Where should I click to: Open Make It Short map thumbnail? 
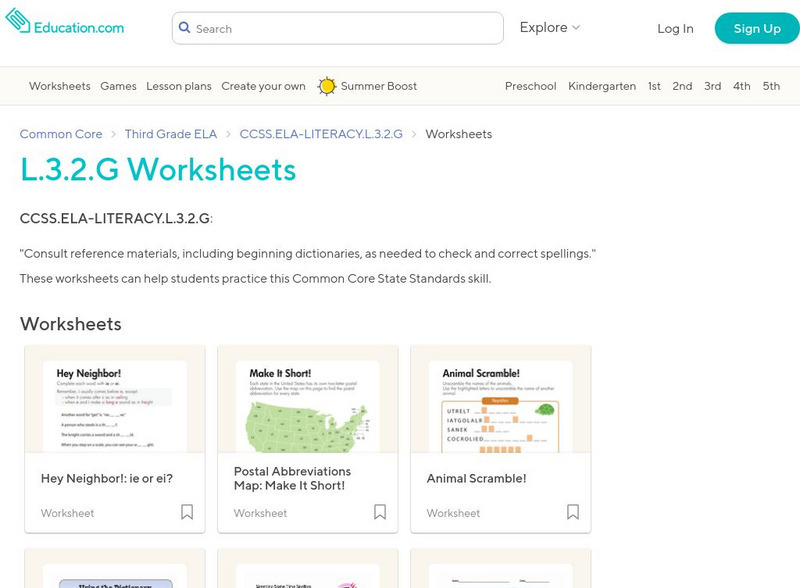[308, 399]
